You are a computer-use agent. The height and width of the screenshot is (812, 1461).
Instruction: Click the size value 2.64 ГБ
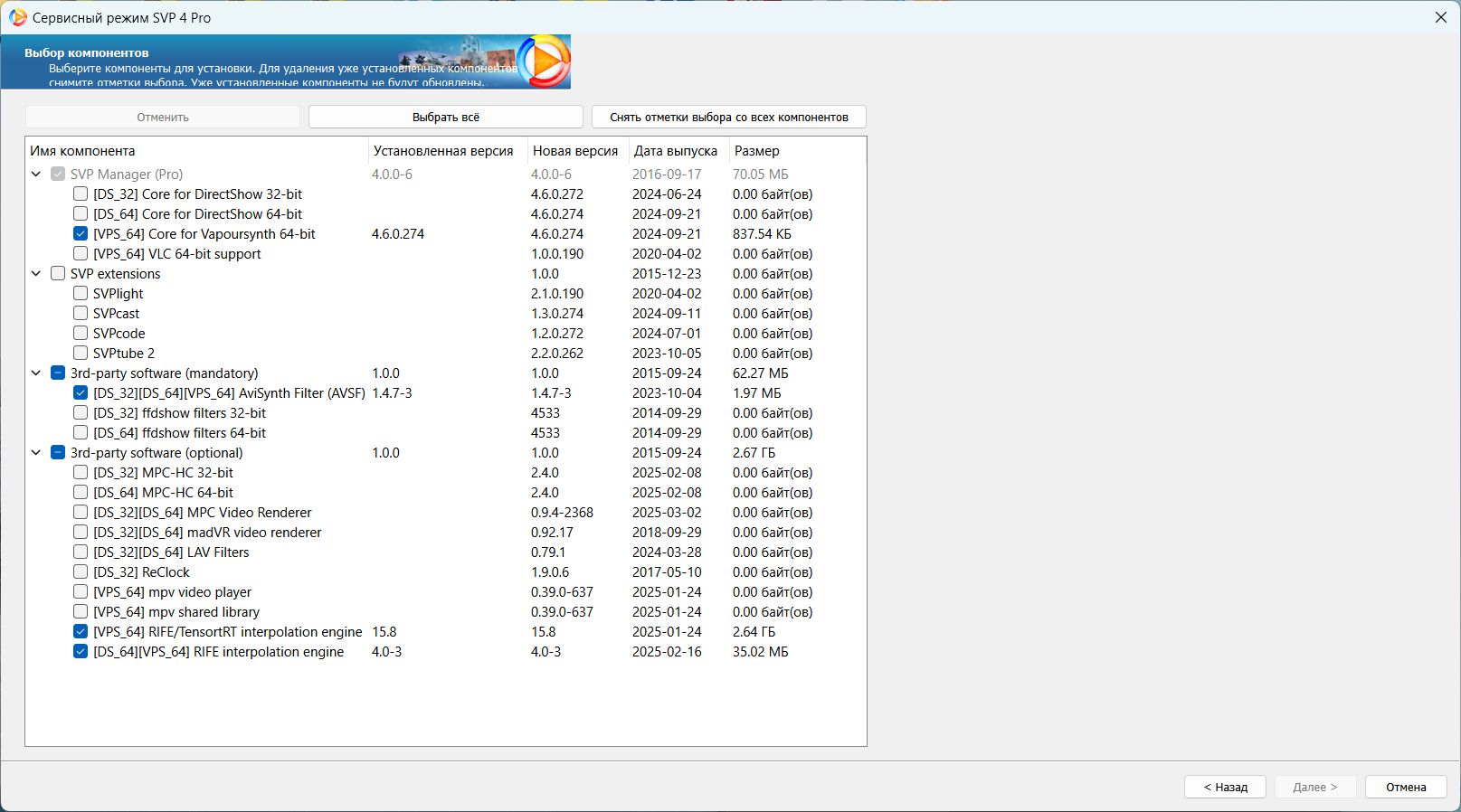pyautogui.click(x=754, y=631)
